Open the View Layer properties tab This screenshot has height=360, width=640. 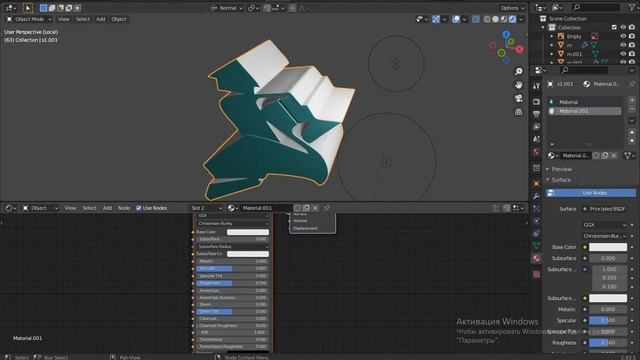tap(536, 127)
